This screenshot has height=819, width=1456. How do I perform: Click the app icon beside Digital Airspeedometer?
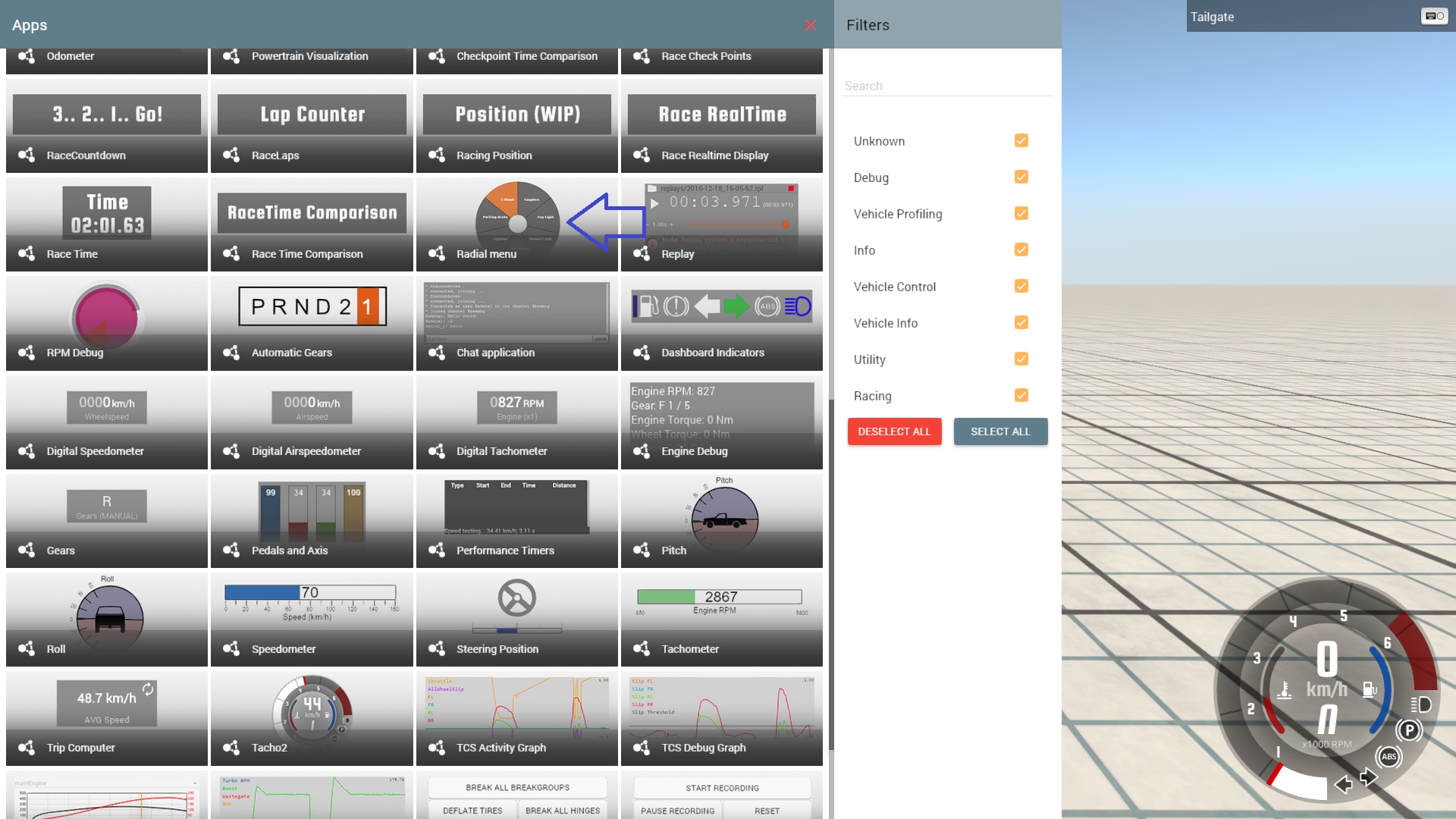(x=231, y=450)
